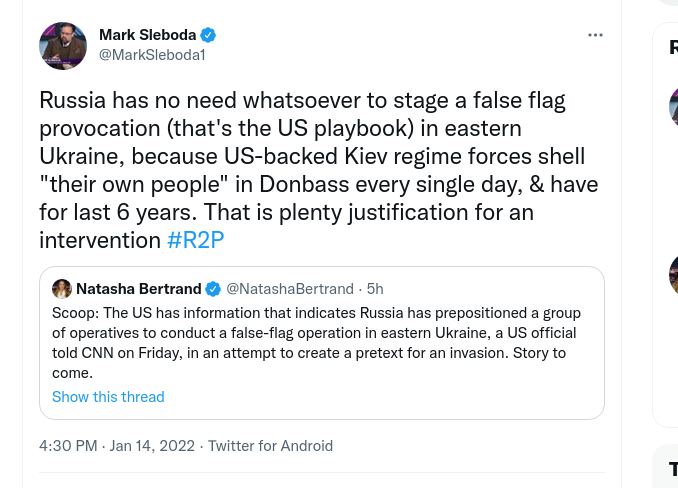Click the upper partial avatar in right sidebar
Image resolution: width=678 pixels, height=488 pixels.
pyautogui.click(x=674, y=107)
